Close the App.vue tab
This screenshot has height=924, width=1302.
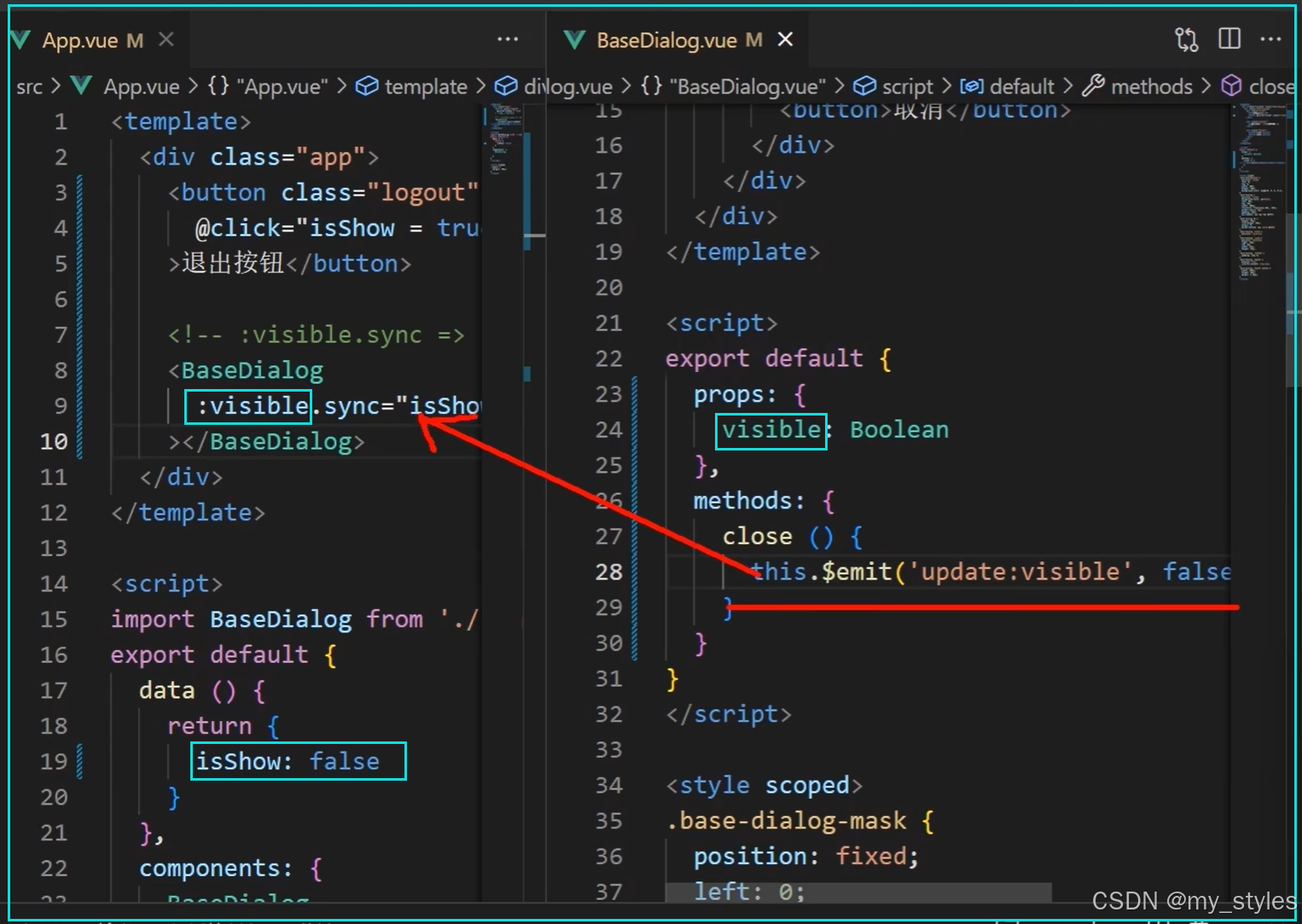pos(166,39)
